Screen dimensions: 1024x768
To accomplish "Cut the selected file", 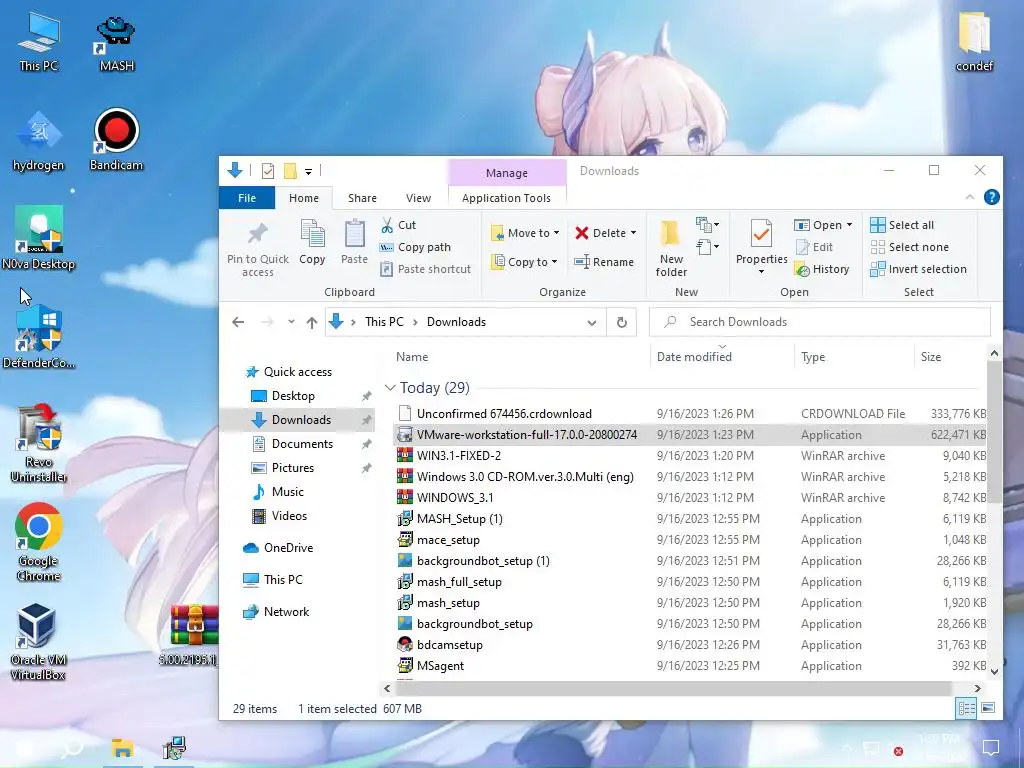I will pyautogui.click(x=399, y=225).
